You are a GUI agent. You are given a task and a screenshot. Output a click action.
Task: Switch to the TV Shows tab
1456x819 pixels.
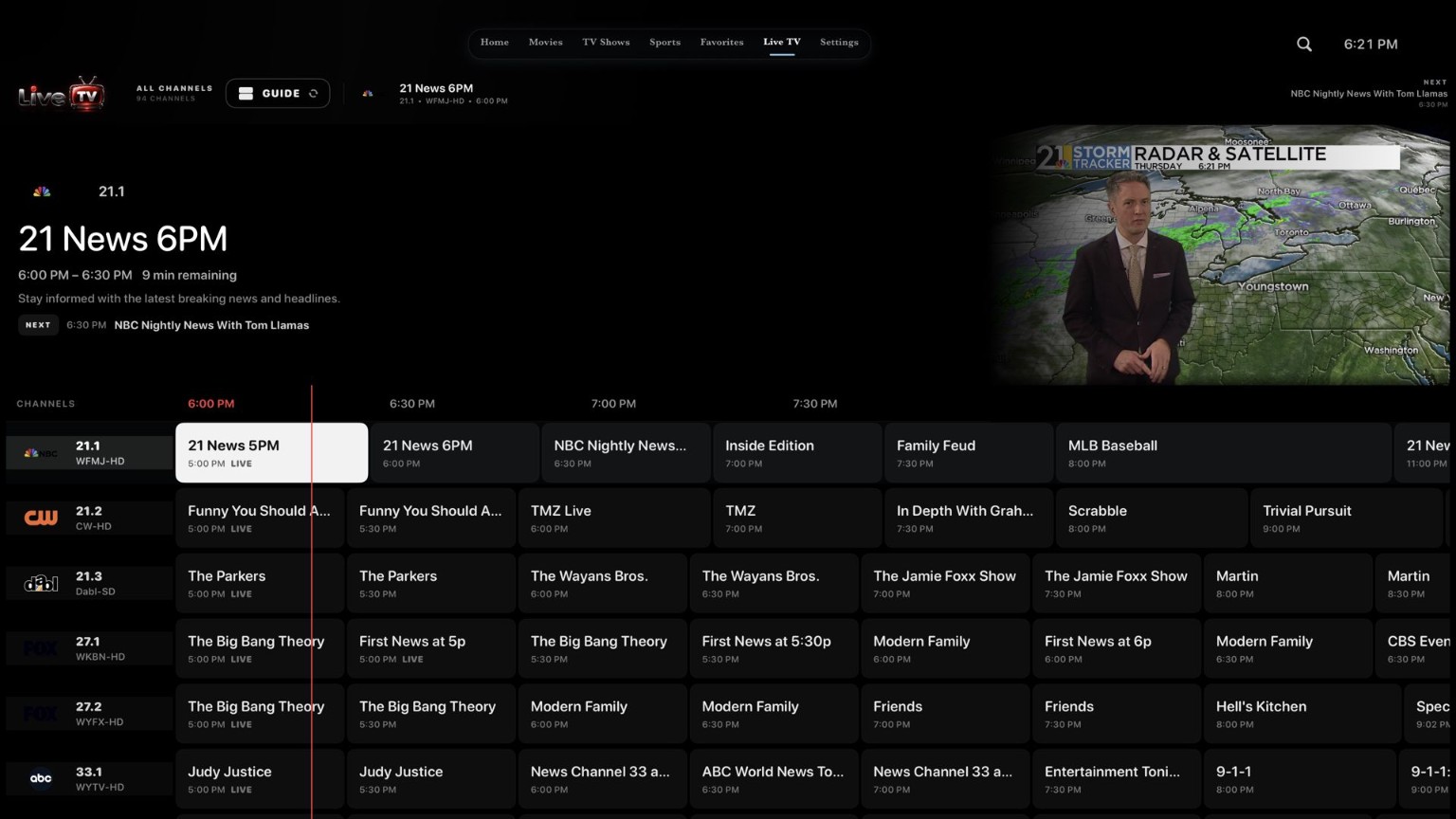click(x=606, y=43)
